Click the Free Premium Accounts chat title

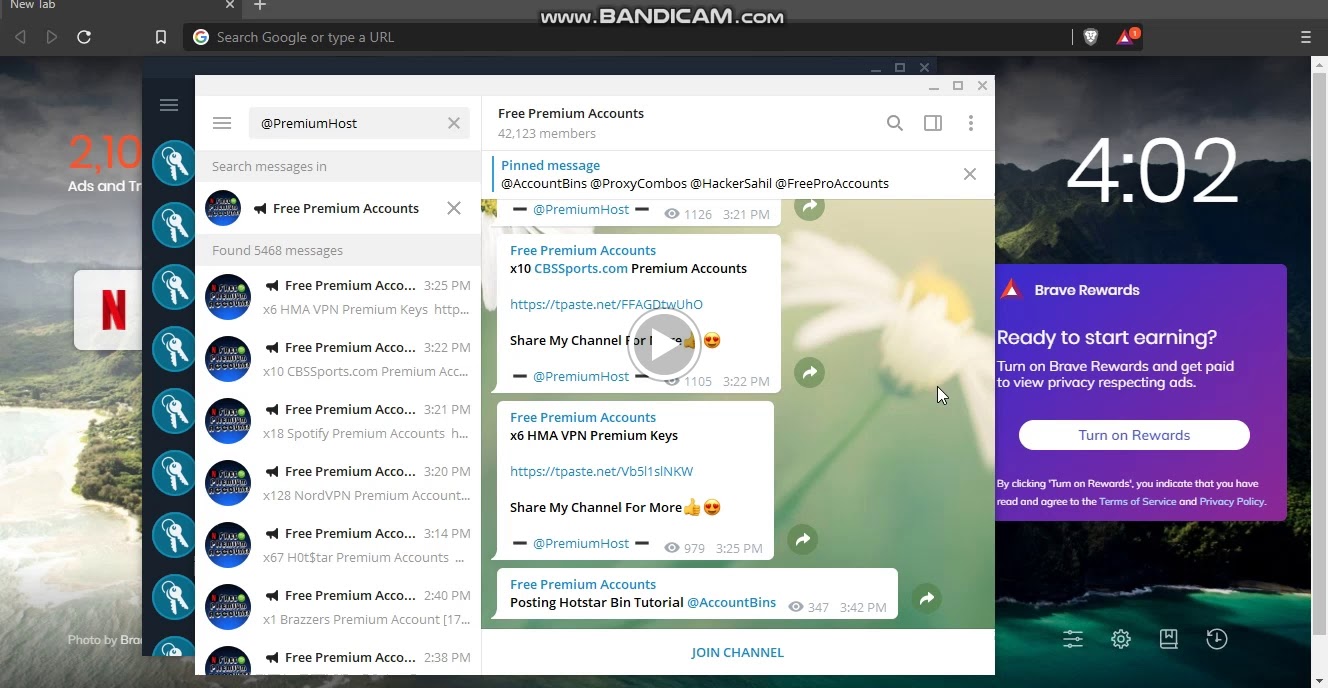pos(571,113)
